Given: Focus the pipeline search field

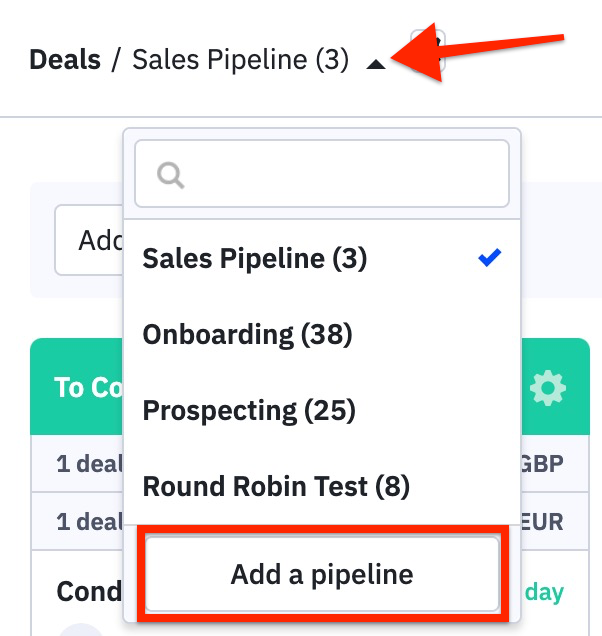Looking at the screenshot, I should (322, 174).
